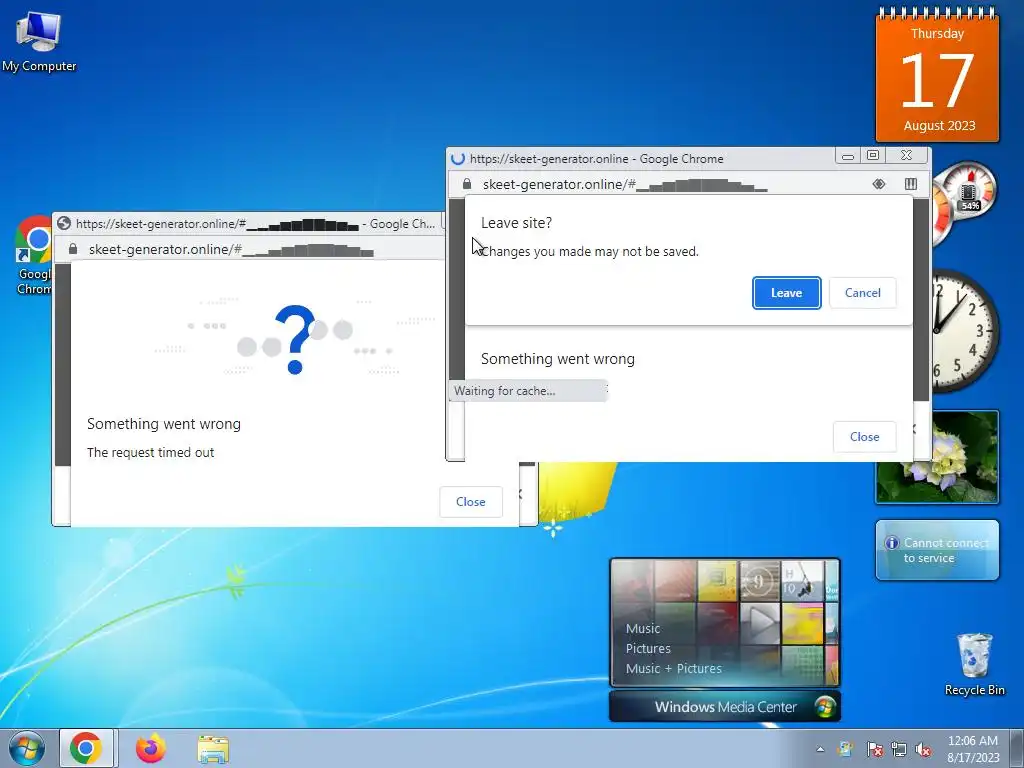Click Changes you made may not be saved text
The height and width of the screenshot is (768, 1024).
coord(590,251)
